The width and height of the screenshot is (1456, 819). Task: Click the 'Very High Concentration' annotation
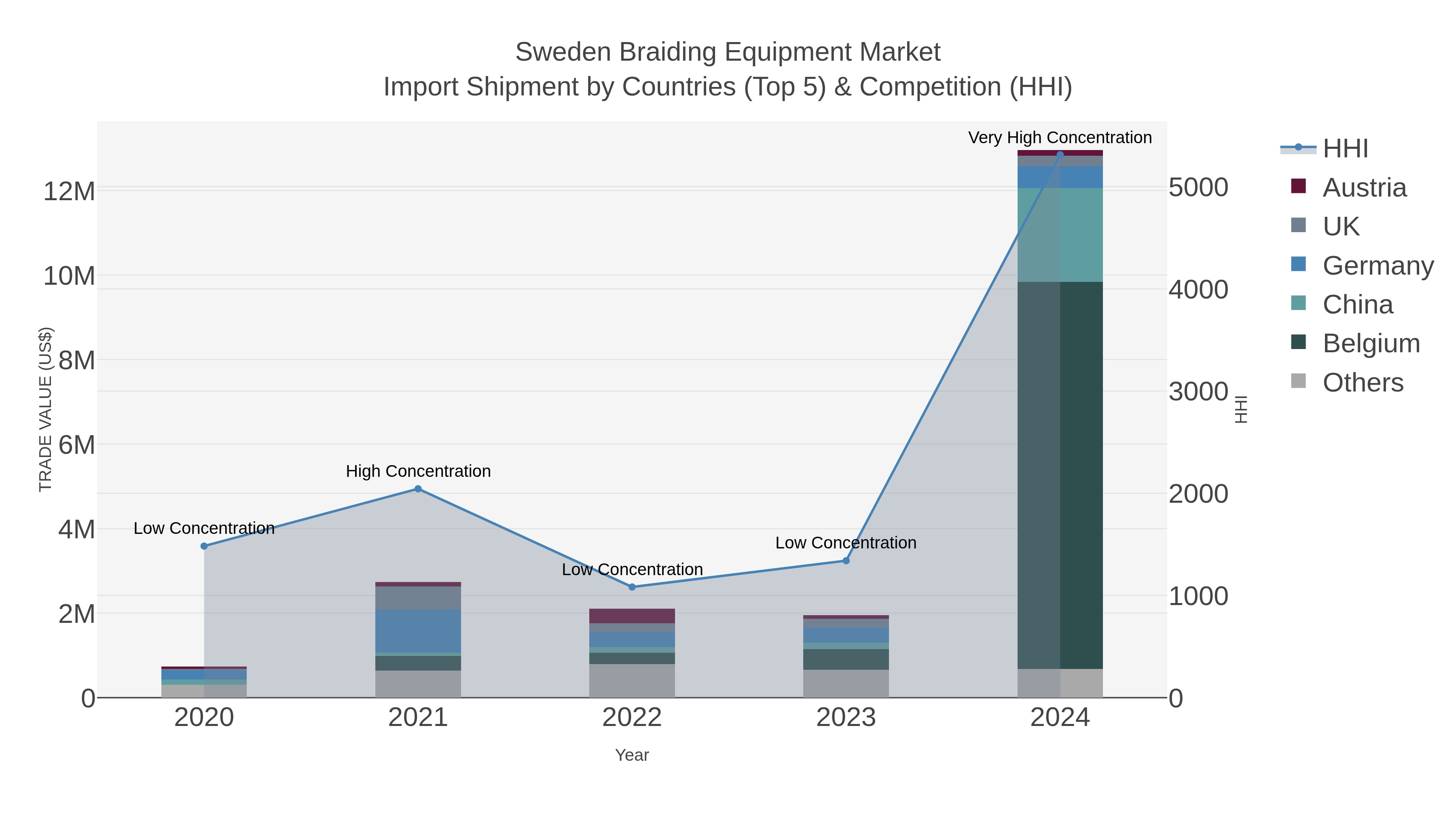(1060, 138)
